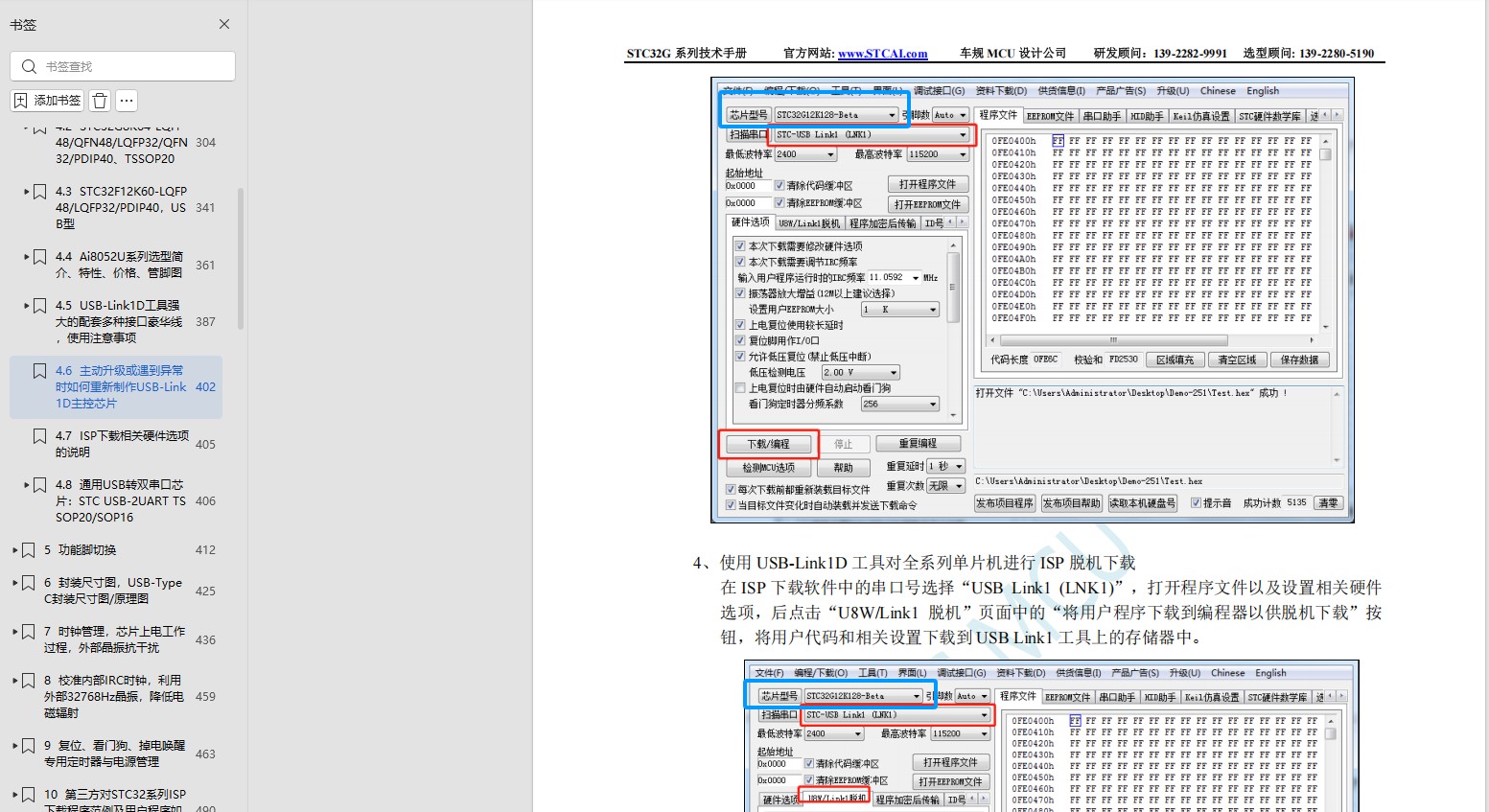Click the bookmarks panel vertical scrollbar
This screenshot has height=812, width=1489.
click(x=241, y=259)
